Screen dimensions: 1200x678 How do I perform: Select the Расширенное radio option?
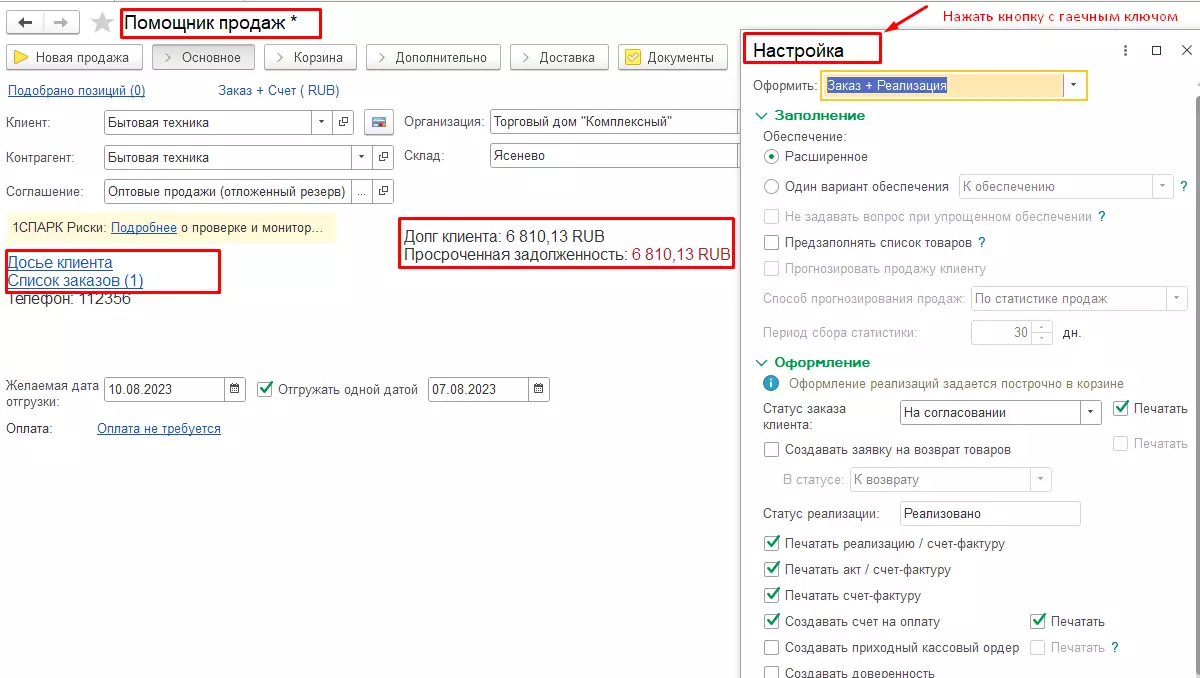771,156
